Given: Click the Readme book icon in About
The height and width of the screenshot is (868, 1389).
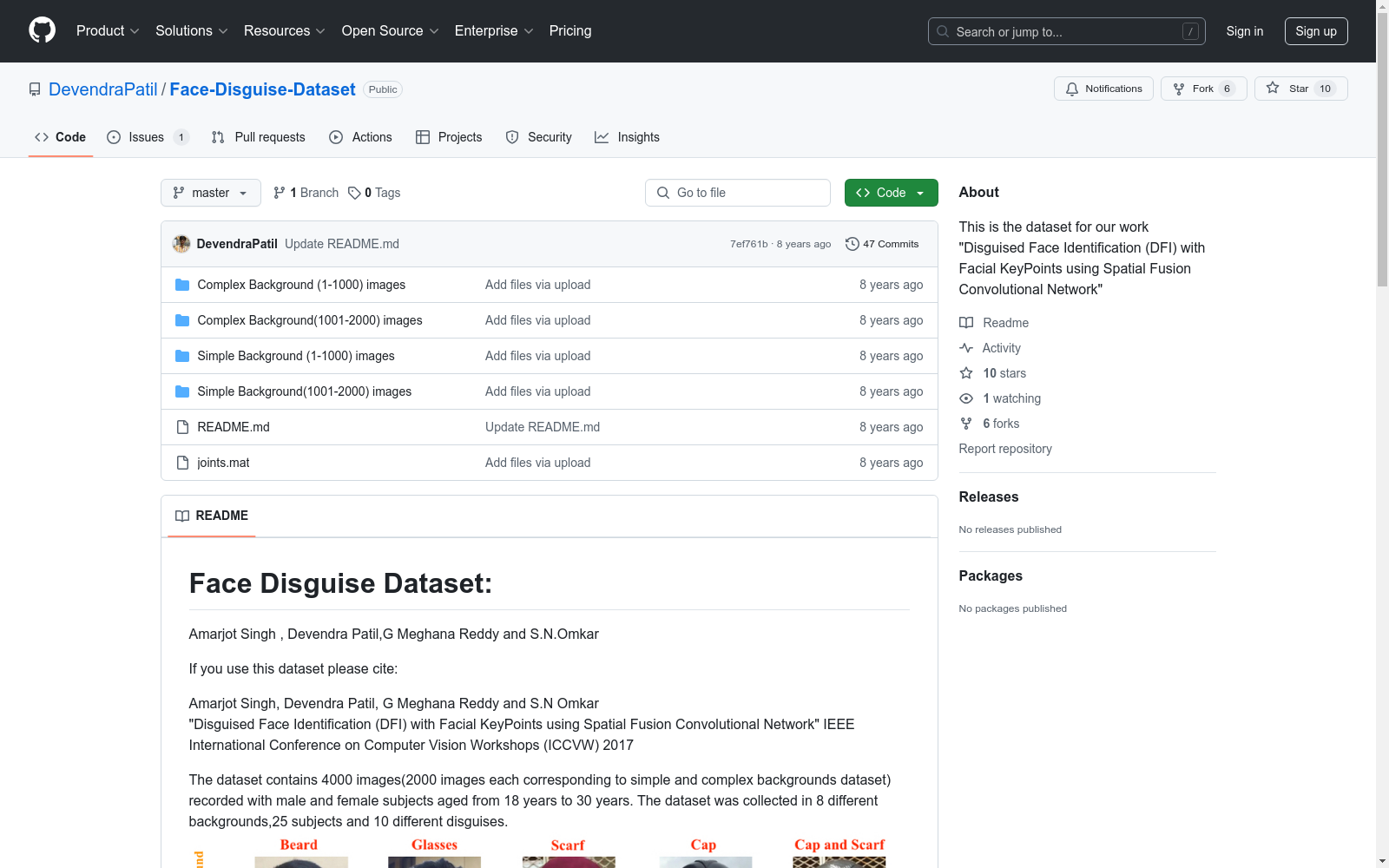Looking at the screenshot, I should pyautogui.click(x=966, y=323).
